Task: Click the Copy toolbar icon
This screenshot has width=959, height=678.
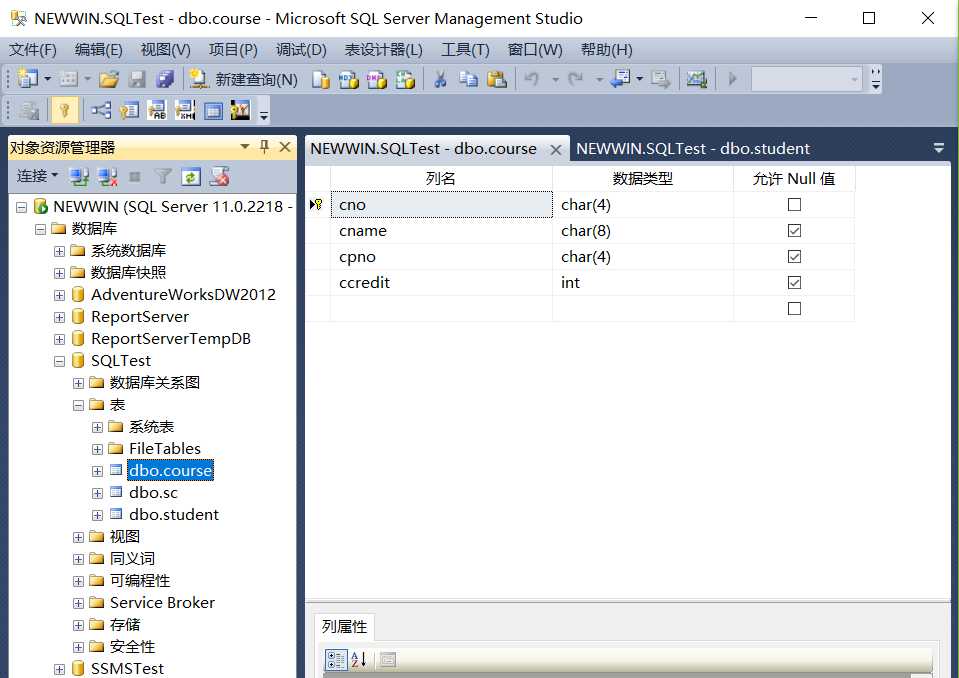Action: 468,79
